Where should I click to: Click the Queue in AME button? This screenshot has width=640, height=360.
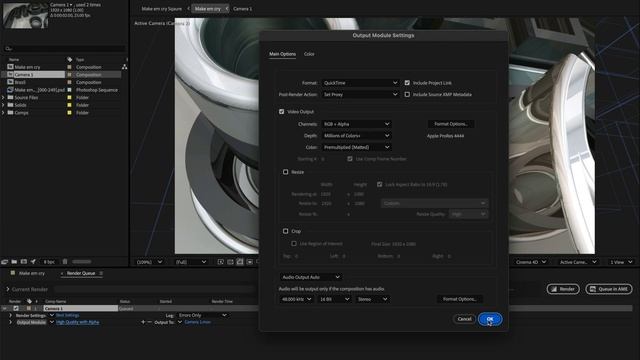[x=609, y=289]
